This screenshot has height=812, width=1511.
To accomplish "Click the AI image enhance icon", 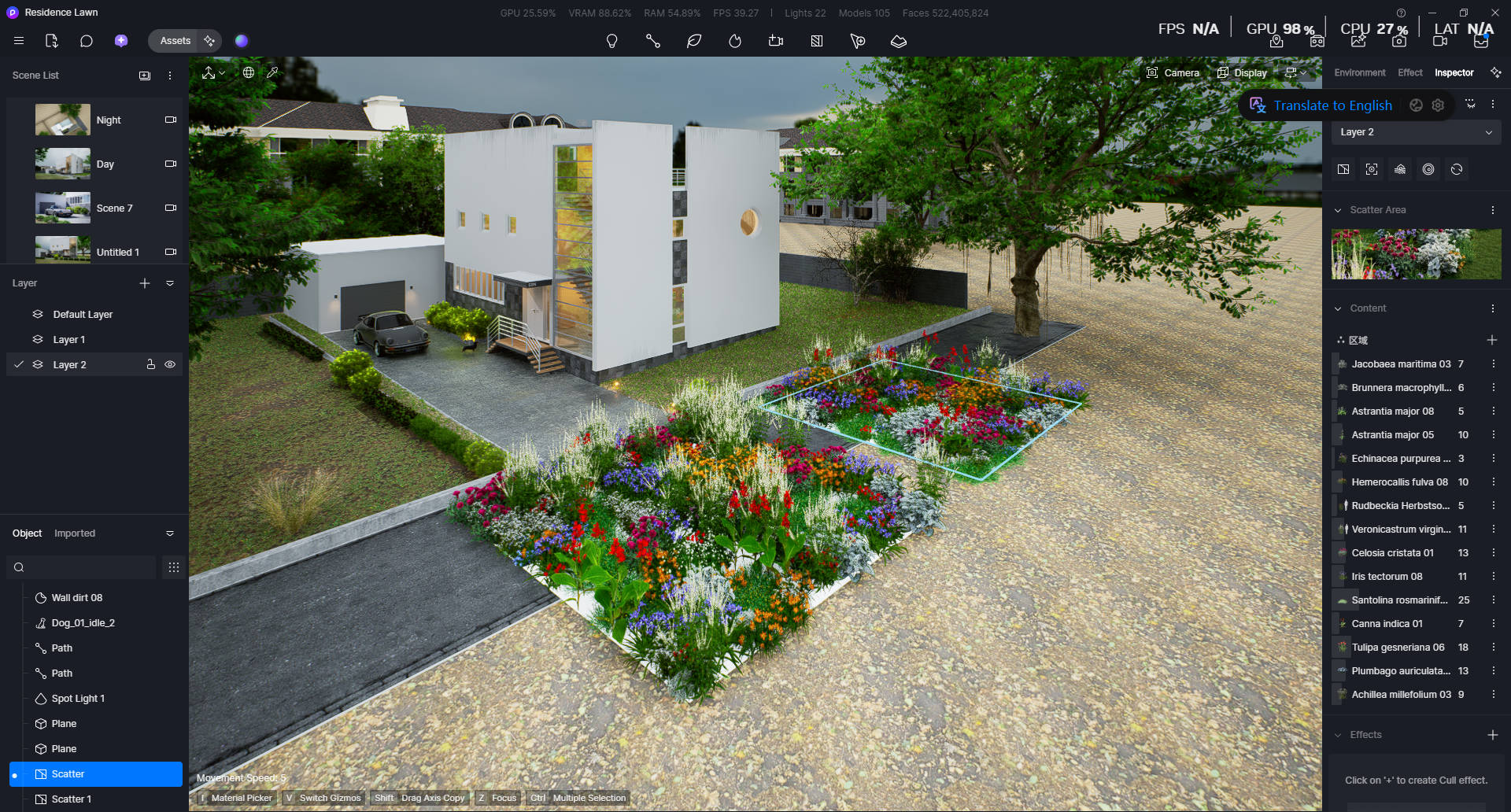I will pos(1358,42).
